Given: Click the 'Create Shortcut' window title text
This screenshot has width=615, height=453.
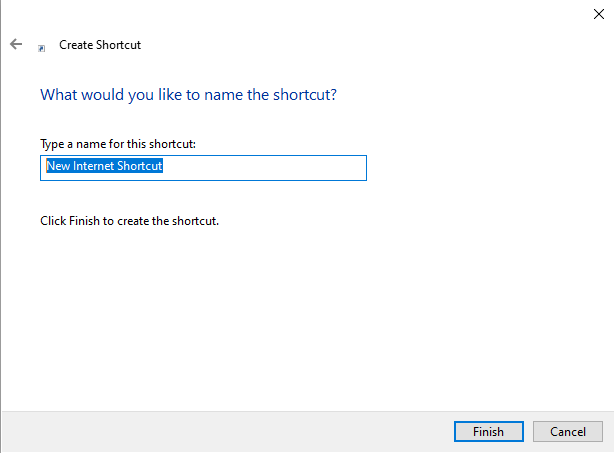Looking at the screenshot, I should point(100,45).
